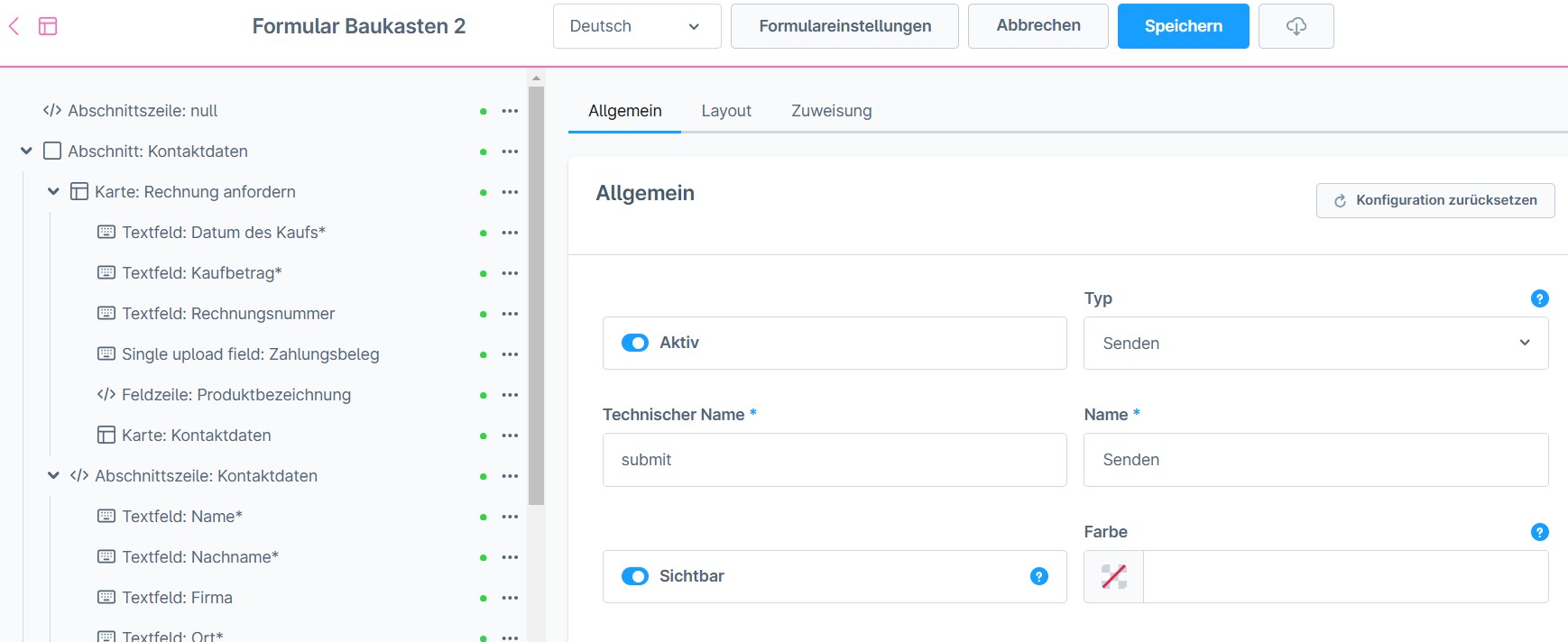The image size is (1568, 642).
Task: Collapse Karte: Rechnung anfordern tree node
Action: pos(53,192)
